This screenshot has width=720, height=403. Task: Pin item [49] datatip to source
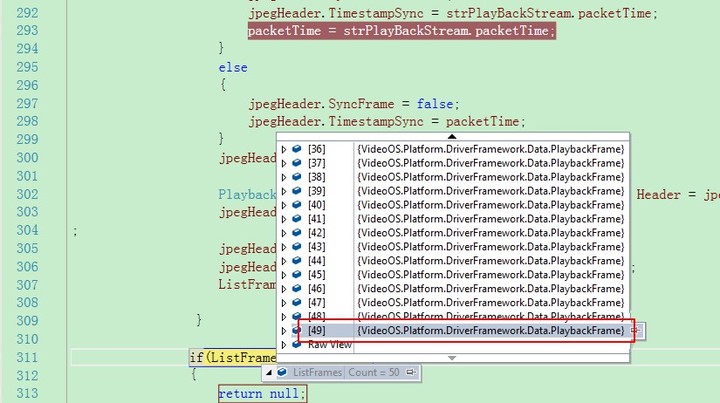coord(634,330)
